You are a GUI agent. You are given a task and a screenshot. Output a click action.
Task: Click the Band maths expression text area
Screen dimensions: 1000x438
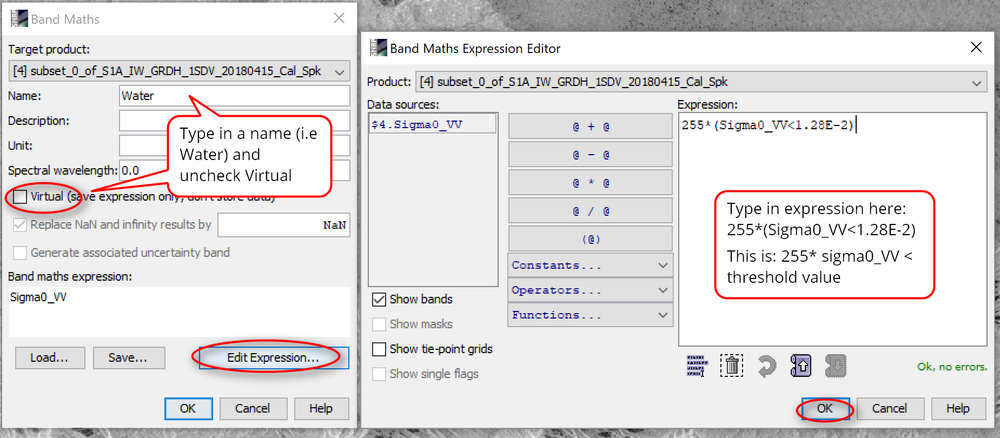click(x=179, y=311)
